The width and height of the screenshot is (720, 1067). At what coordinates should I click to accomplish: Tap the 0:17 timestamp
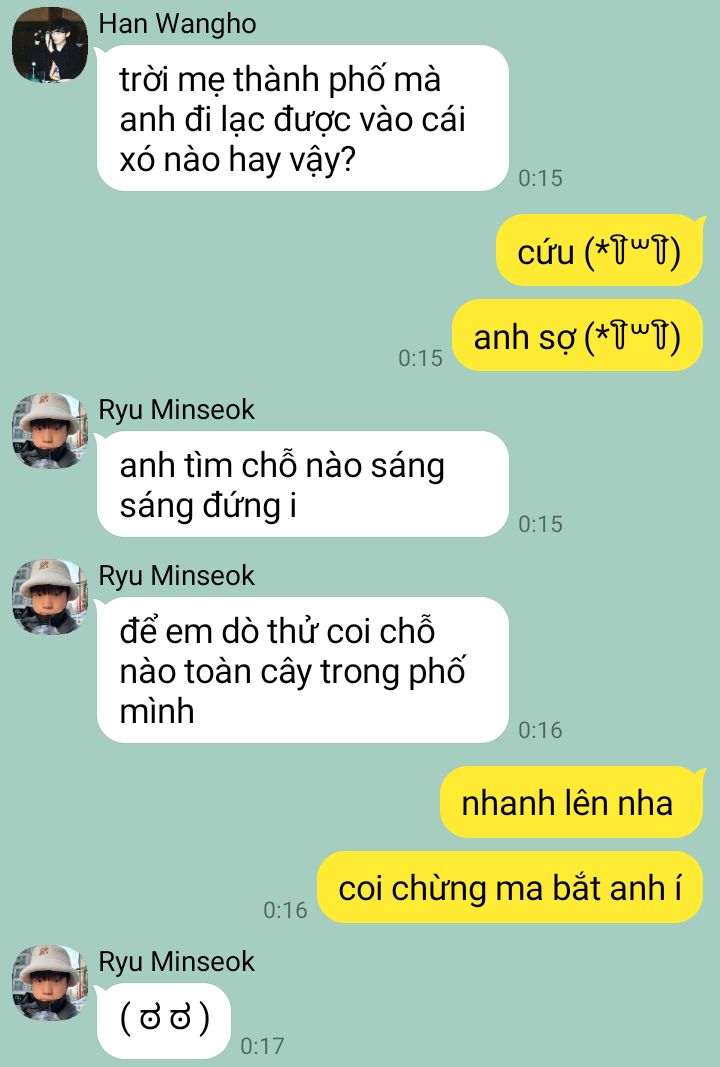pyautogui.click(x=262, y=1046)
